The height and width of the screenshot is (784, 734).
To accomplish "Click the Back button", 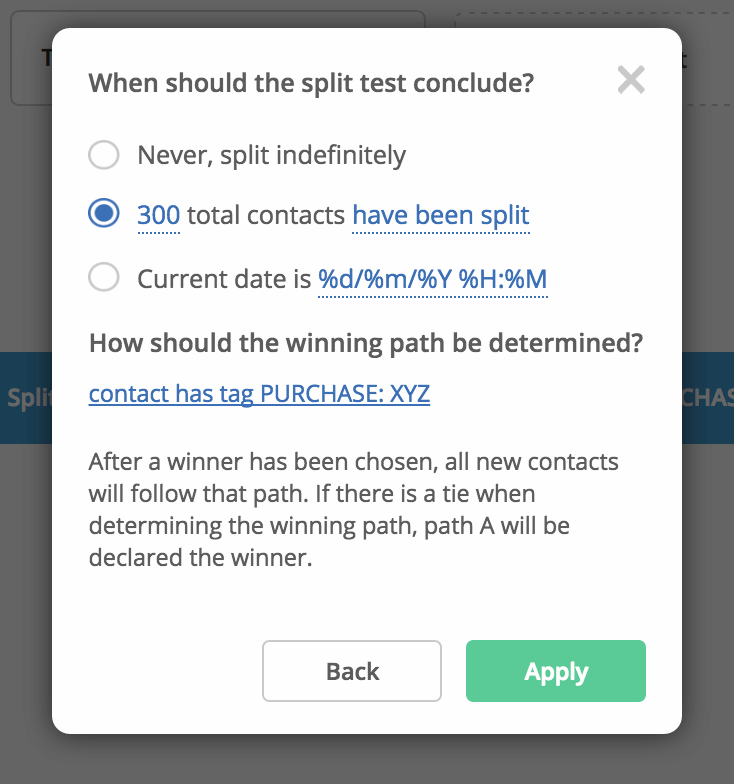I will click(352, 671).
